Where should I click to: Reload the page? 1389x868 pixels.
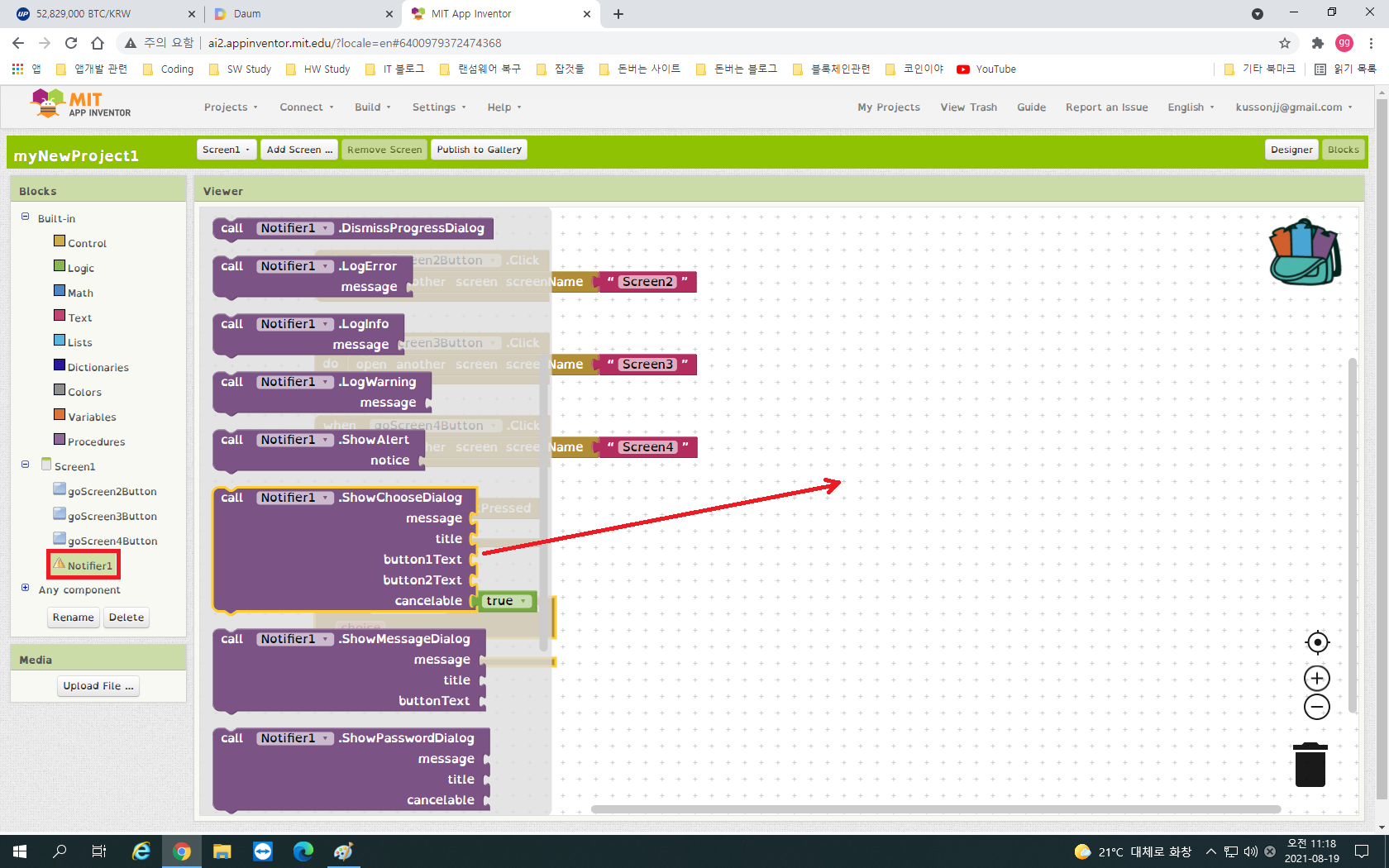71,43
